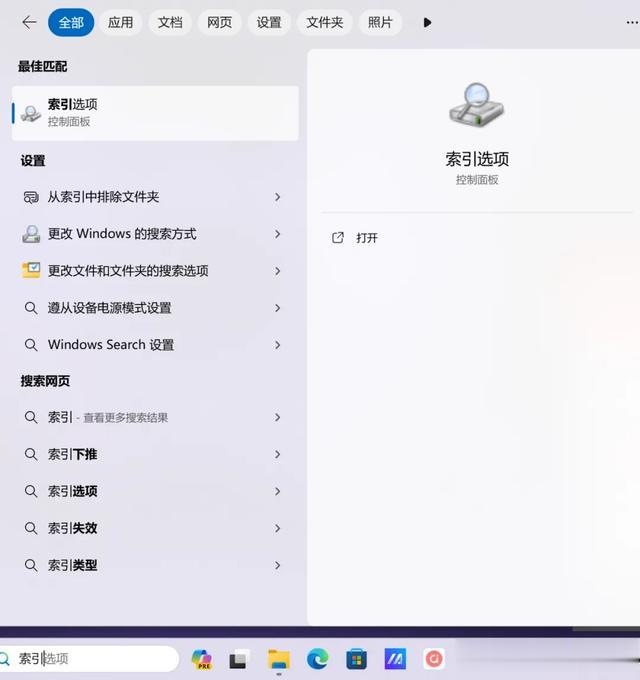The height and width of the screenshot is (680, 640).
Task: Open File Explorer from the taskbar
Action: (278, 660)
